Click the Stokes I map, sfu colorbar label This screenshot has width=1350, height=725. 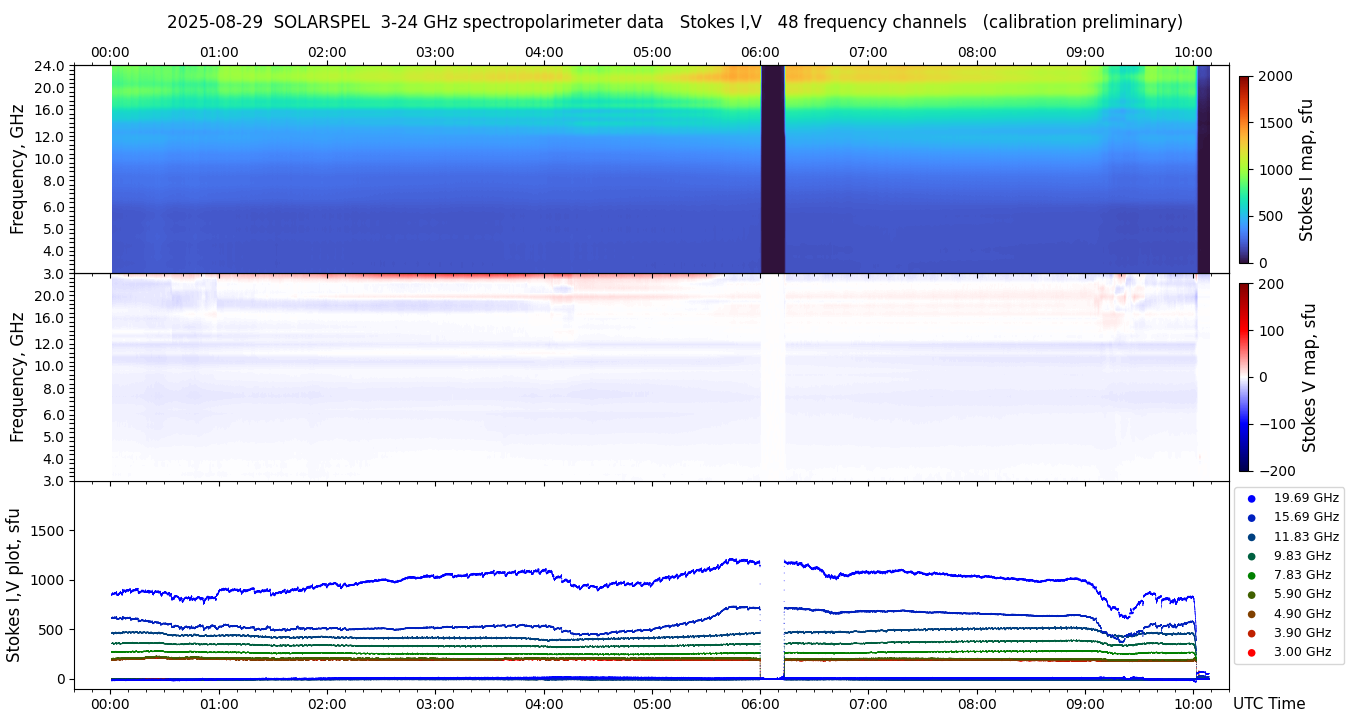(x=1306, y=170)
